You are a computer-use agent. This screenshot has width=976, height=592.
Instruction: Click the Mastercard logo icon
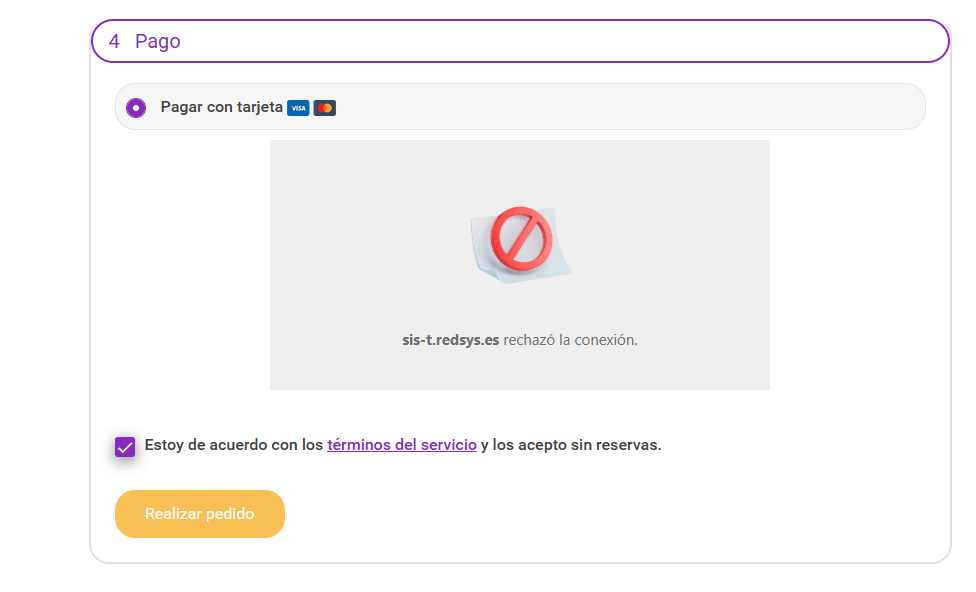pyautogui.click(x=324, y=108)
